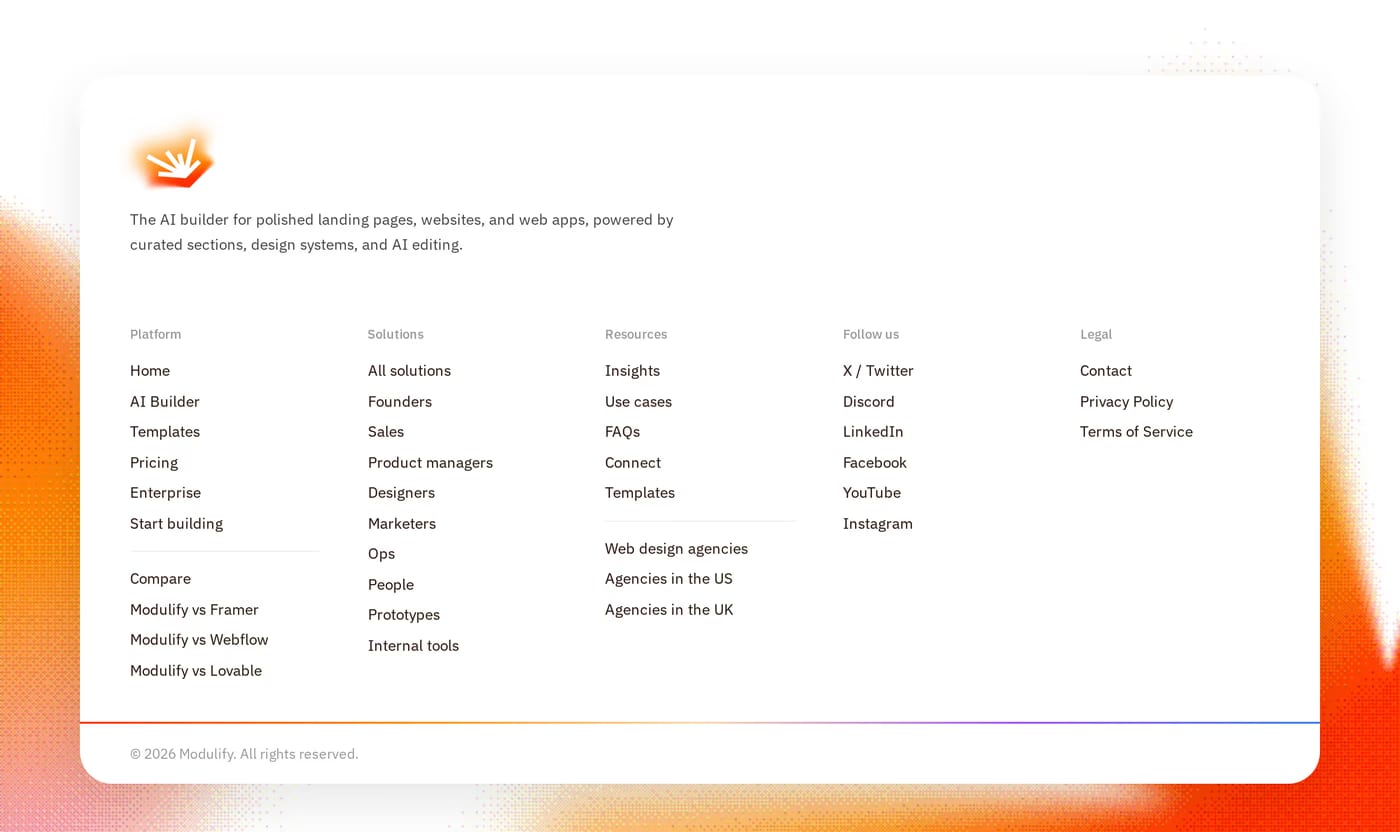Open the Sales solutions link
This screenshot has width=1400, height=832.
[x=386, y=432]
